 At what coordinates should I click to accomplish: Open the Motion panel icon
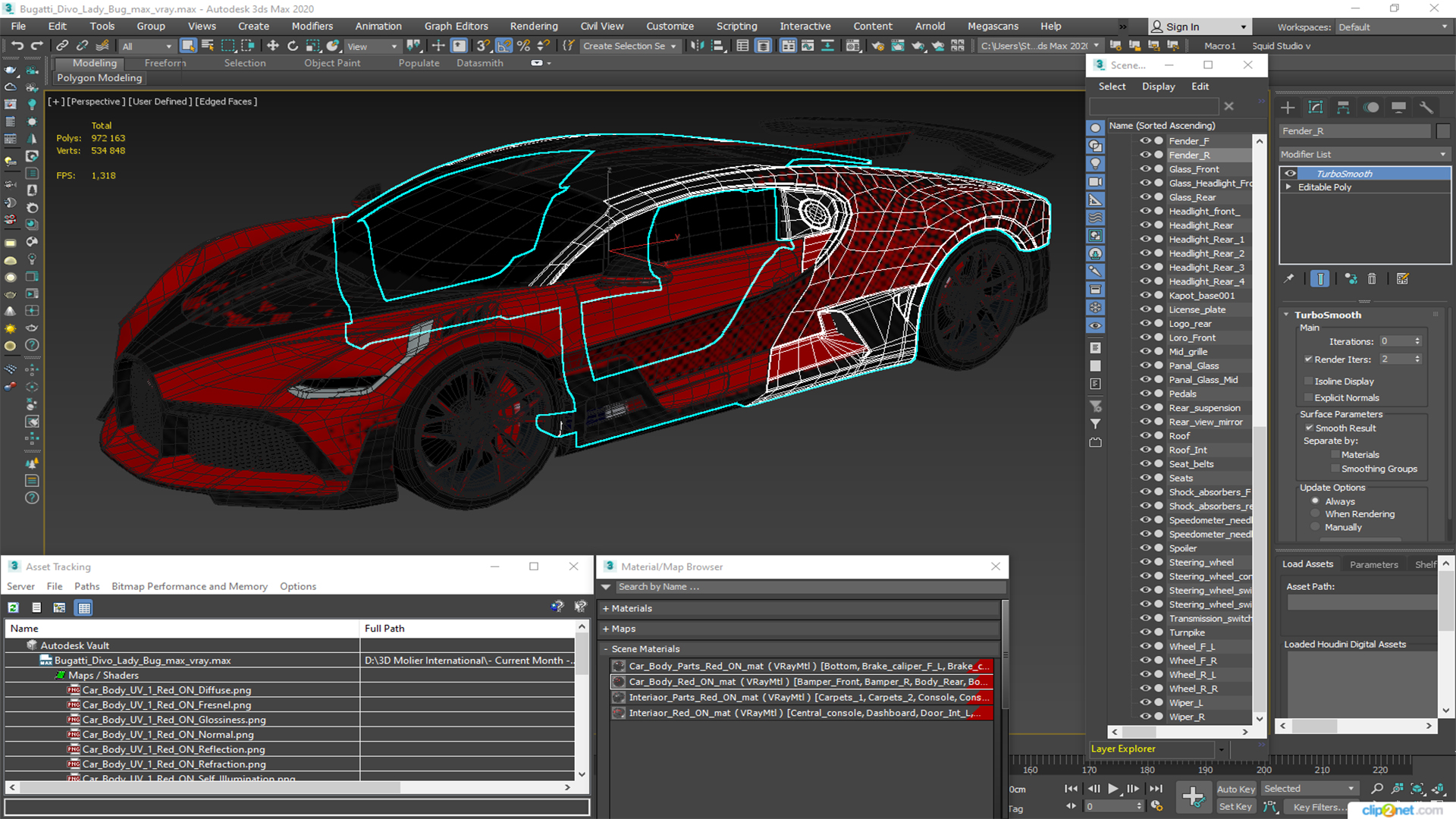point(1371,107)
